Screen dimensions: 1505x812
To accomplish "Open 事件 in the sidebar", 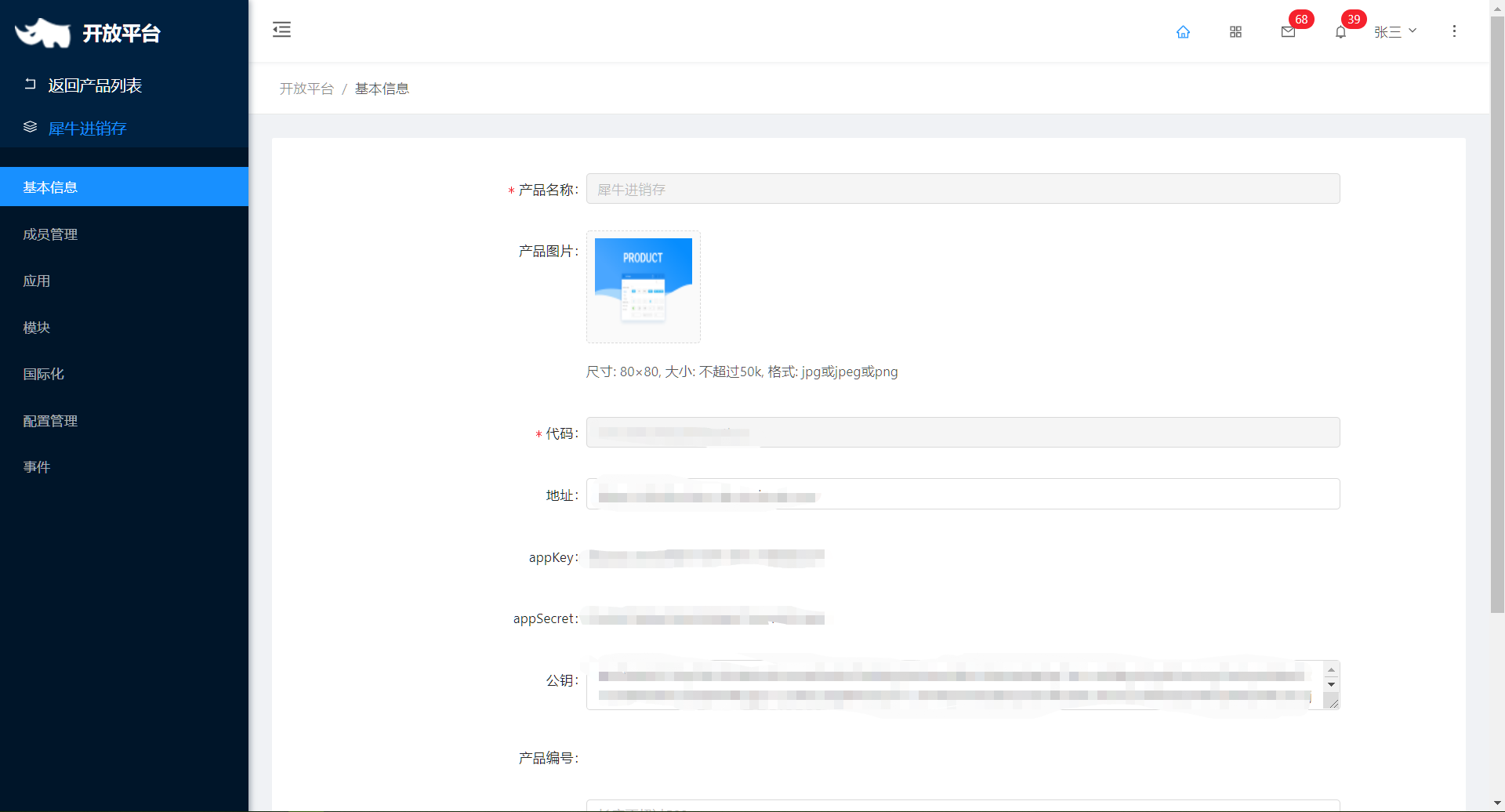I will click(x=124, y=466).
